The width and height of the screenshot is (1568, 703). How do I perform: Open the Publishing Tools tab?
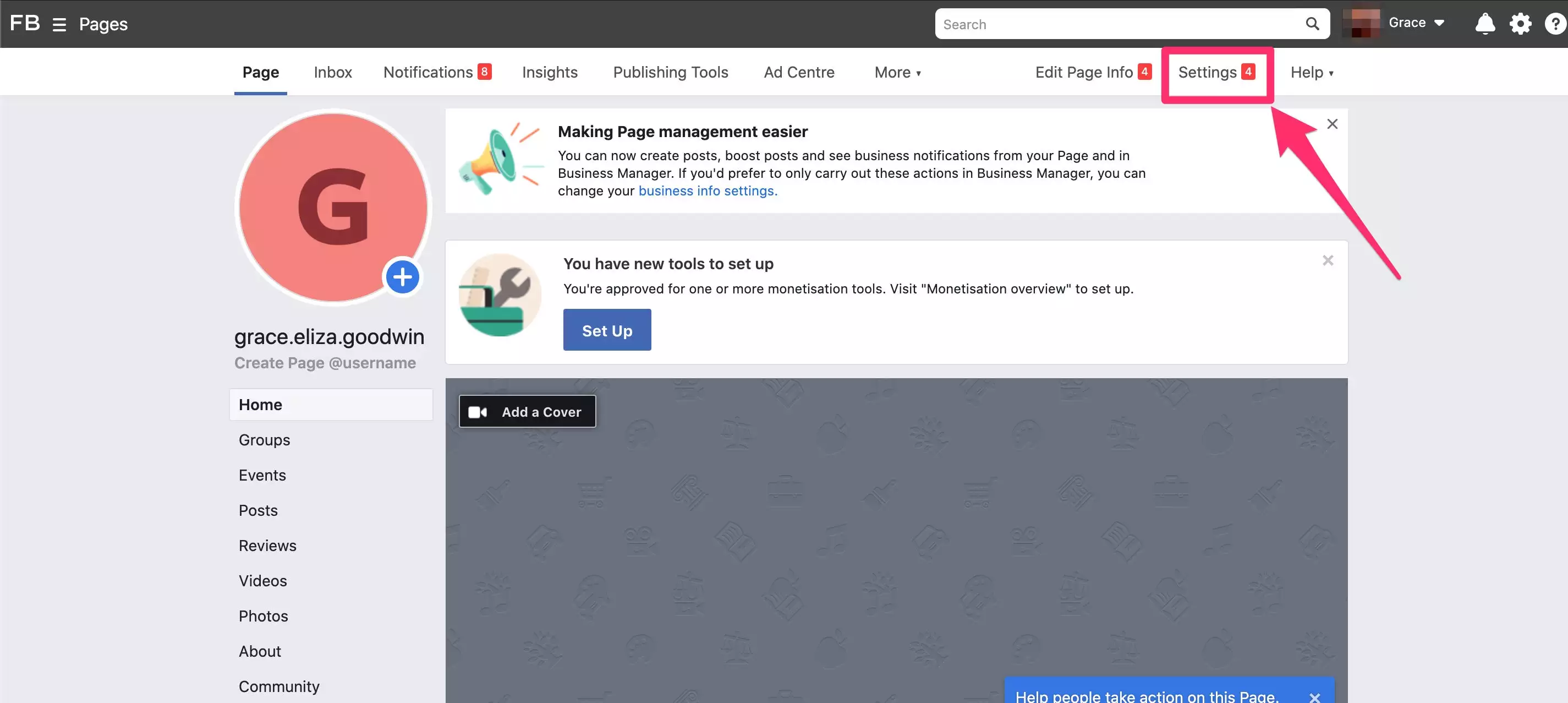click(670, 73)
